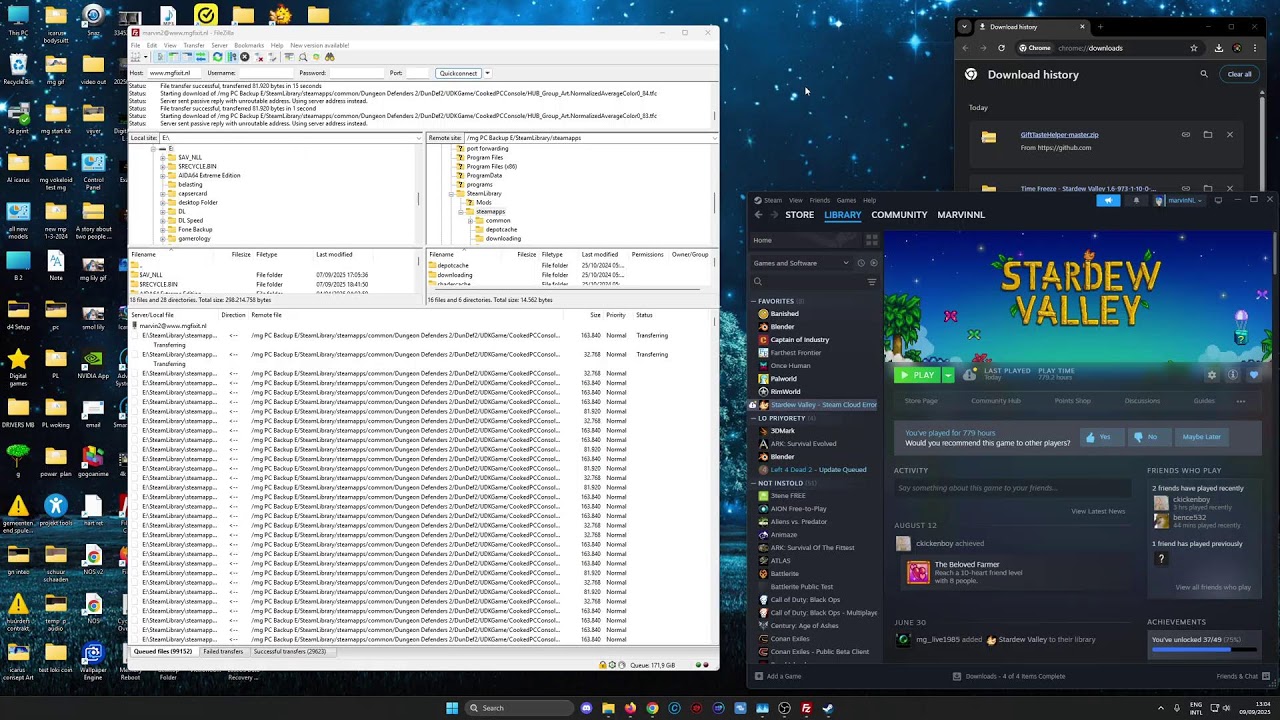The height and width of the screenshot is (720, 1280).
Task: Click Steam notifications bell icon
Action: (1136, 200)
